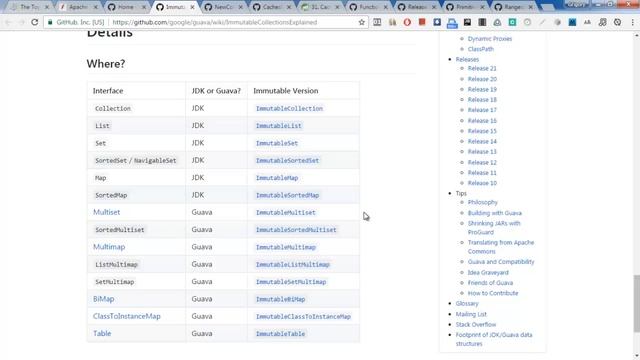640x360 pixels.
Task: Open the ImmutableSortedSet link
Action: tap(287, 160)
